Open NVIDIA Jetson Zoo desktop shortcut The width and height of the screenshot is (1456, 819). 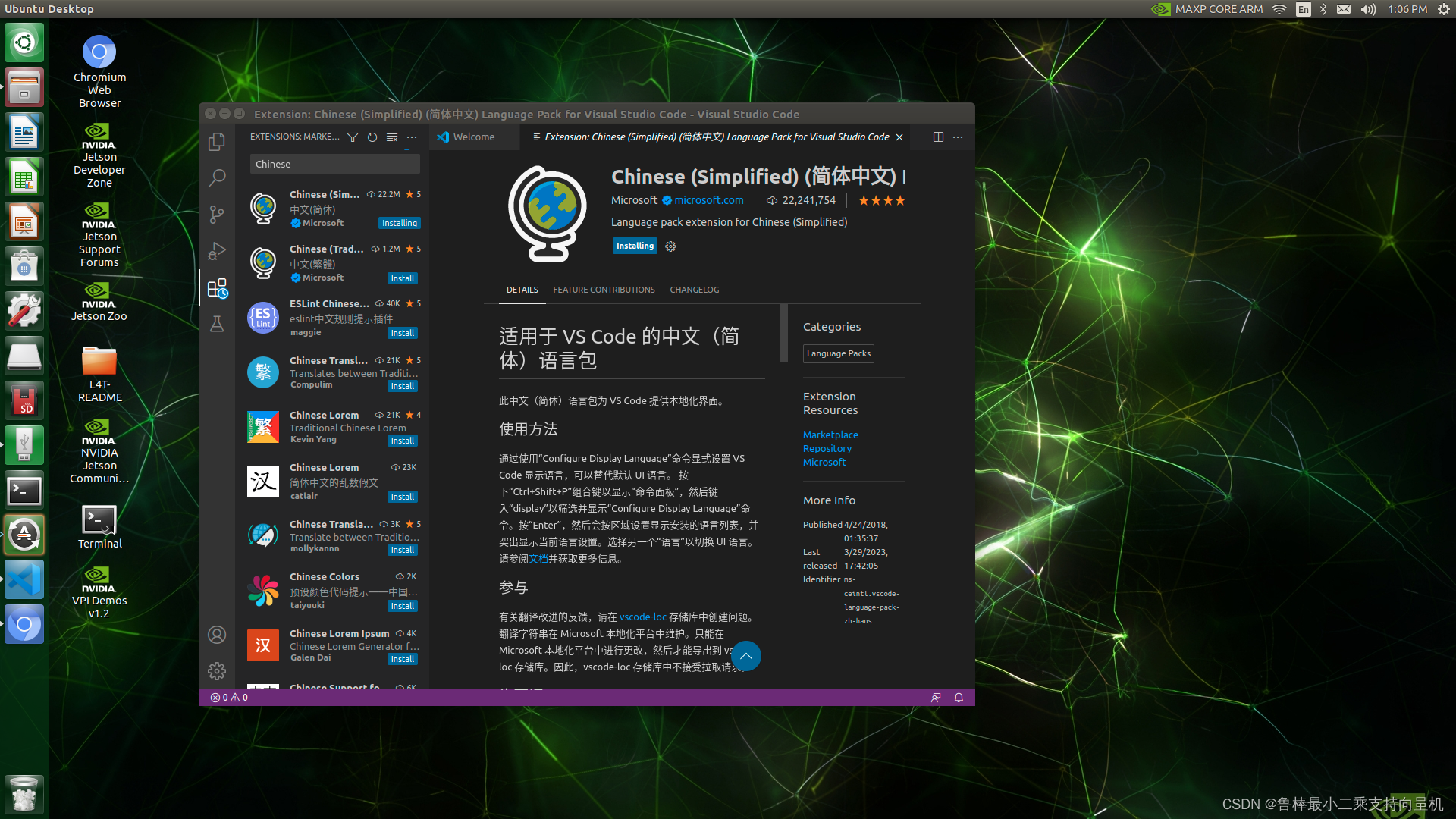click(99, 302)
